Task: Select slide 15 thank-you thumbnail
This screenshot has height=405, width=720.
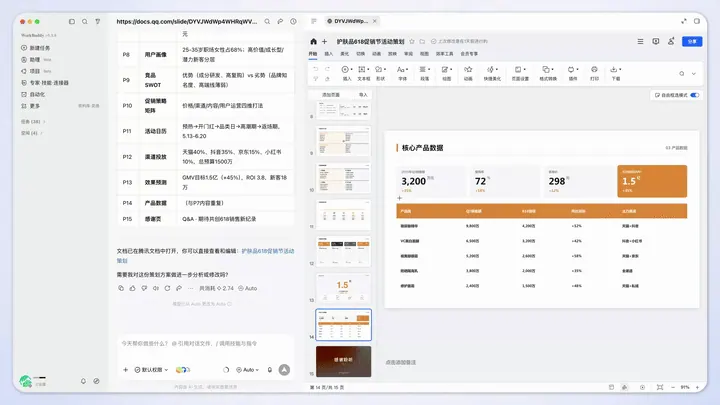Action: tap(343, 362)
